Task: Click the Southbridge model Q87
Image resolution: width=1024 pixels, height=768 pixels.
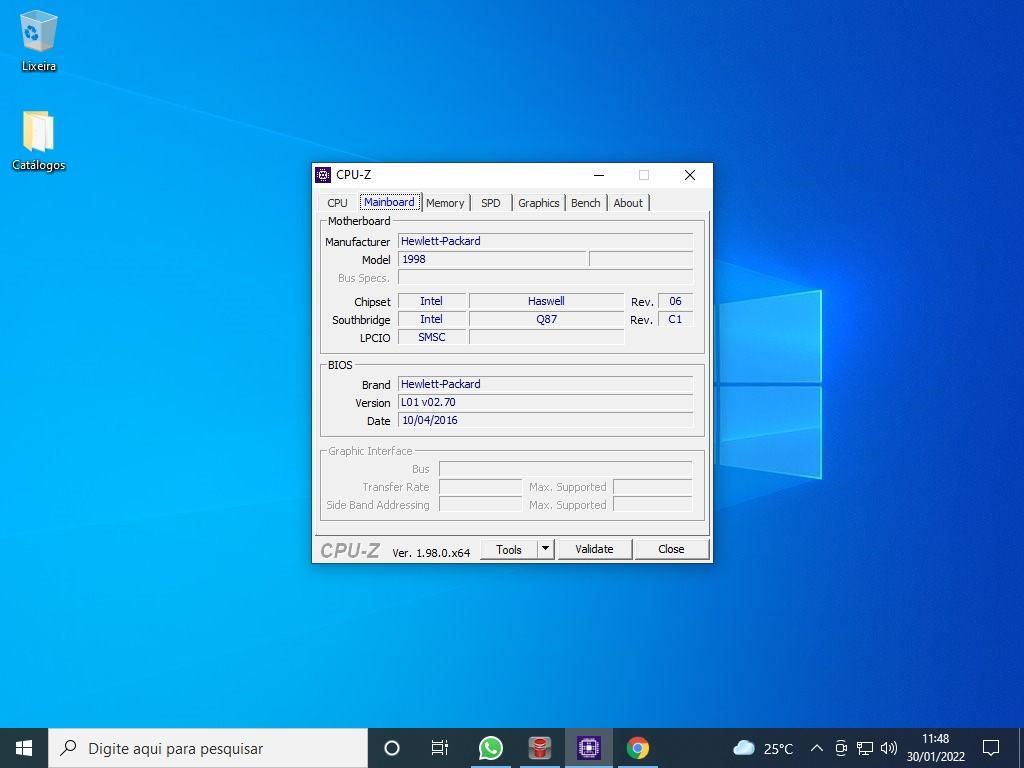Action: [x=547, y=319]
